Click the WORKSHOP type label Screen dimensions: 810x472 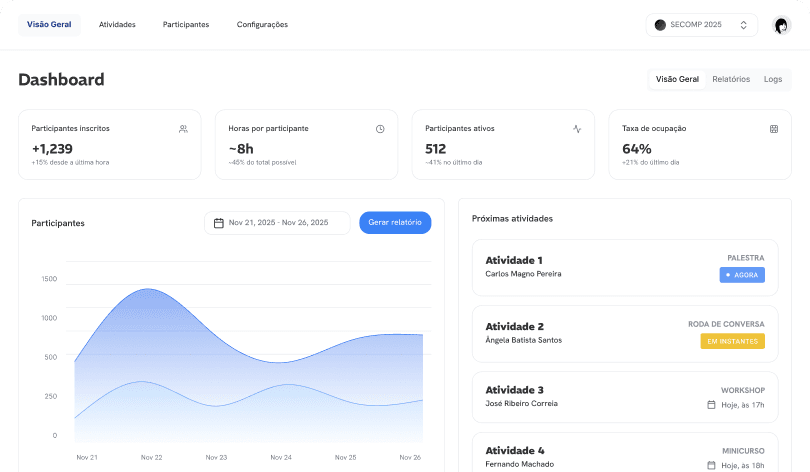[743, 390]
